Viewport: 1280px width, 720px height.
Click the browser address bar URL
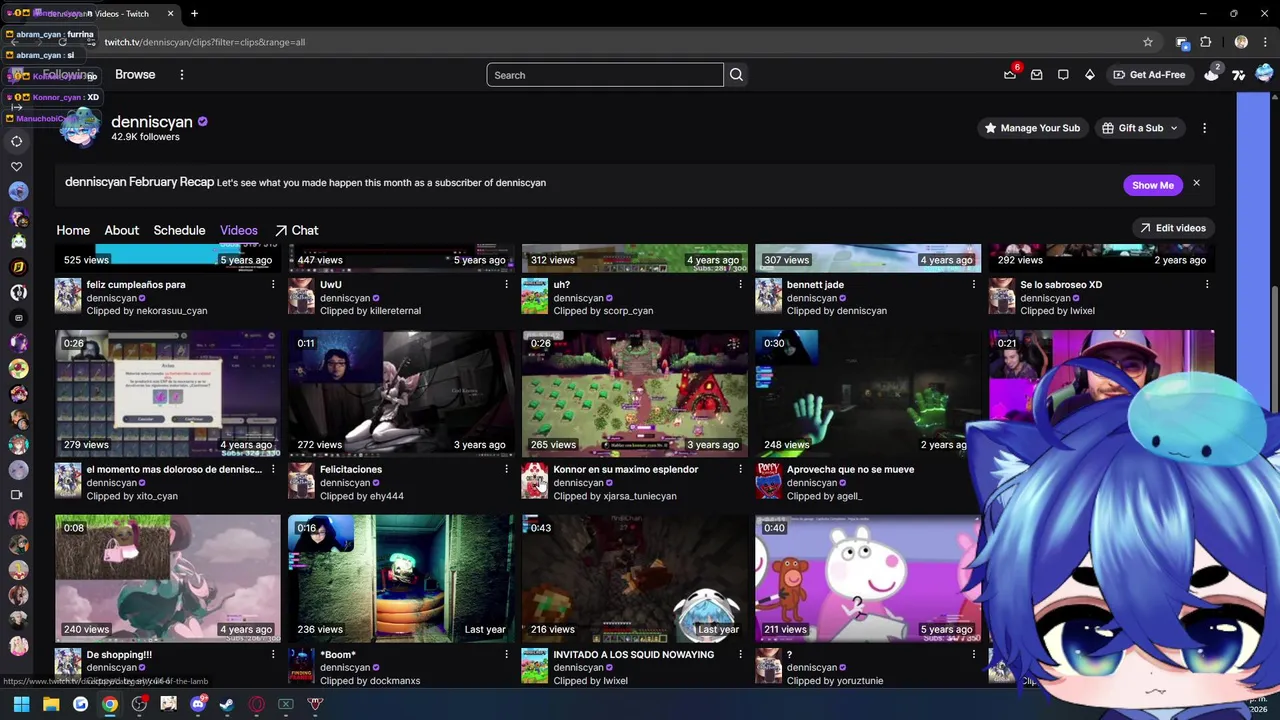[205, 42]
